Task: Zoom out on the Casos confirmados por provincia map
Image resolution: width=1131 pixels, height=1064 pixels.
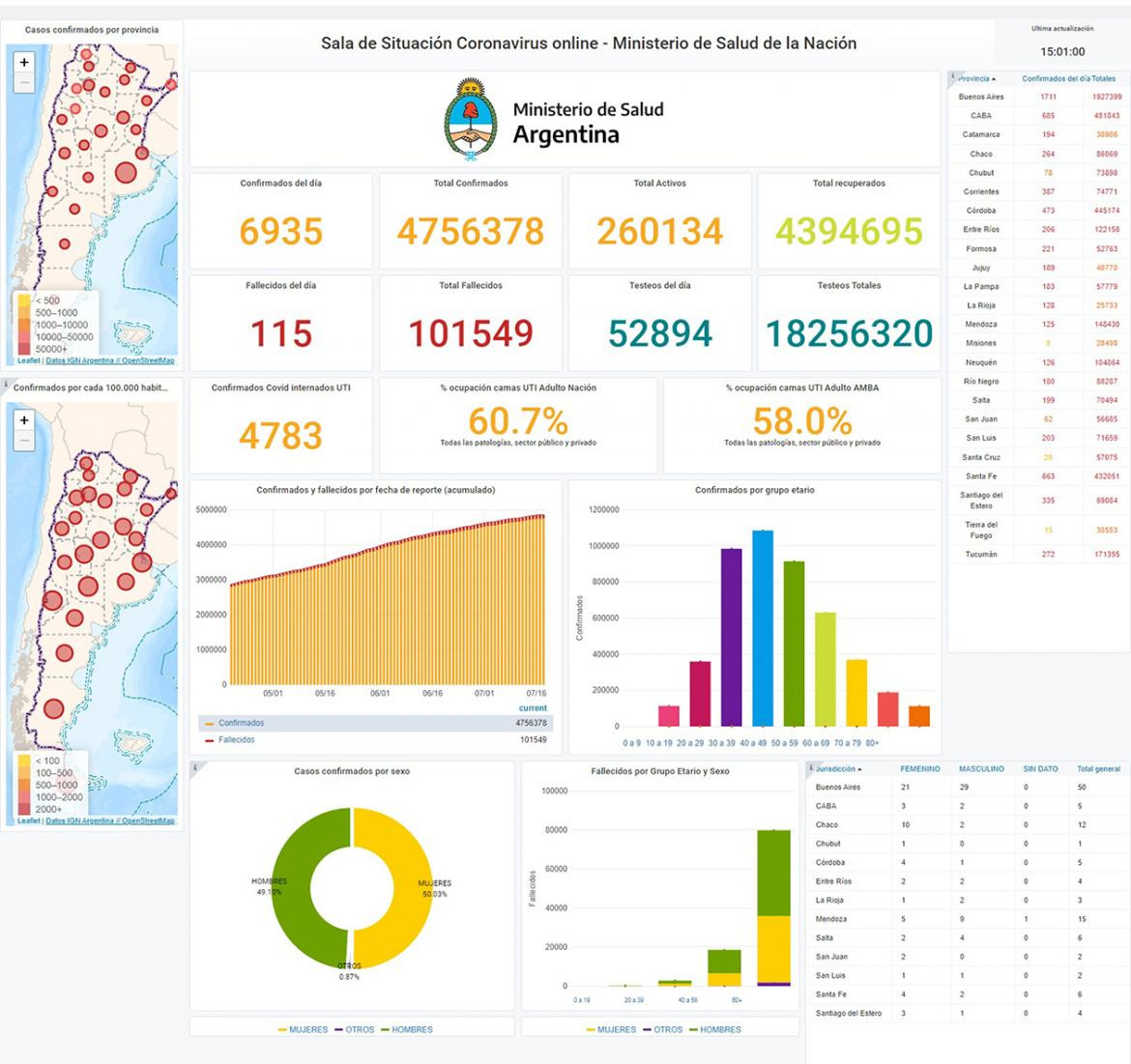Action: [24, 83]
